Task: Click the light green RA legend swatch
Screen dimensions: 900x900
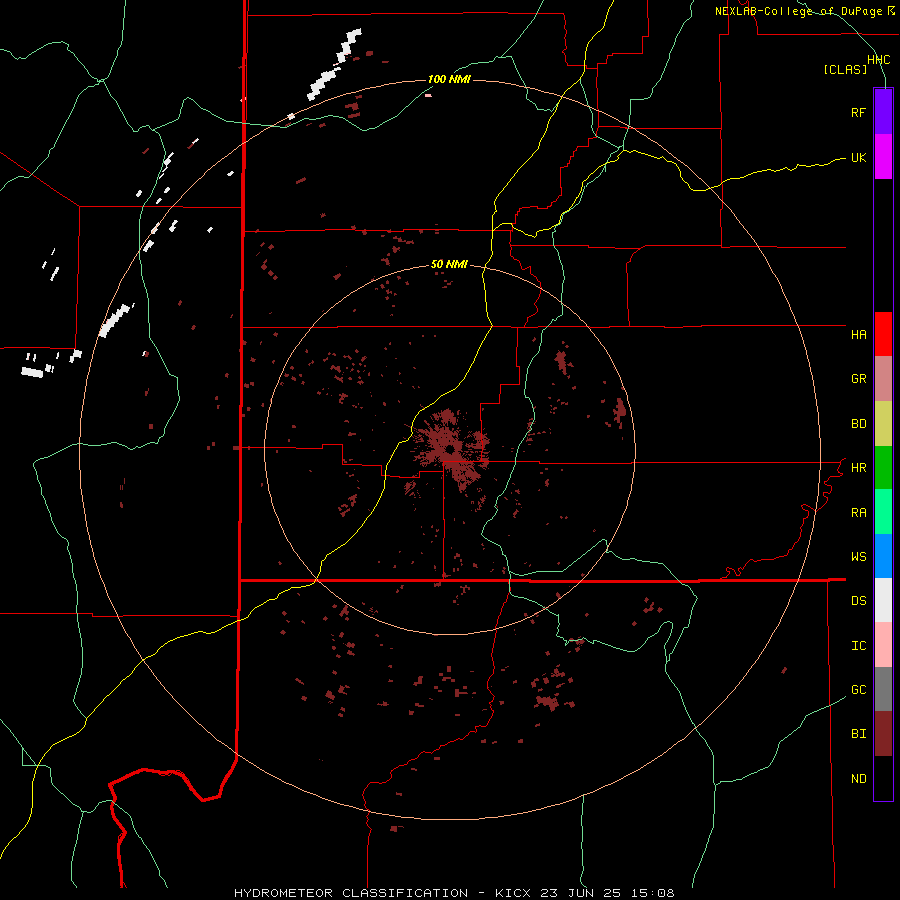Action: tap(883, 512)
